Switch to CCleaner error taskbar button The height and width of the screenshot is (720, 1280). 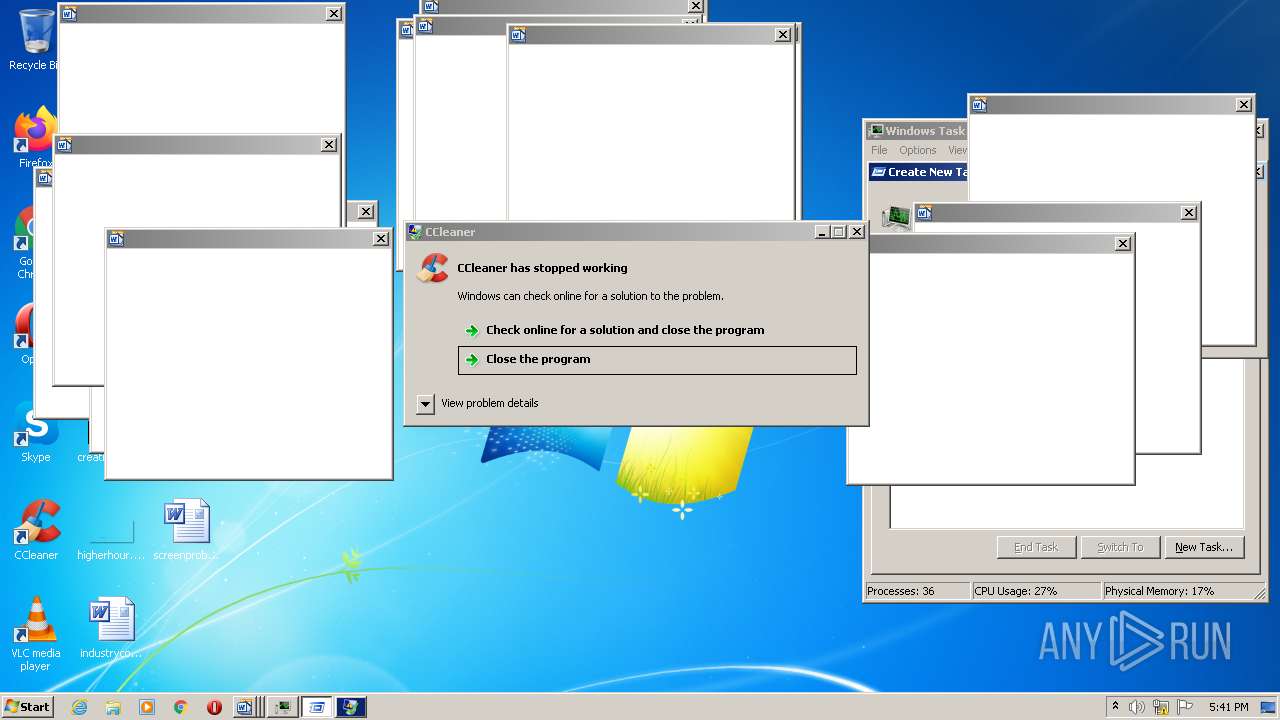(x=351, y=707)
